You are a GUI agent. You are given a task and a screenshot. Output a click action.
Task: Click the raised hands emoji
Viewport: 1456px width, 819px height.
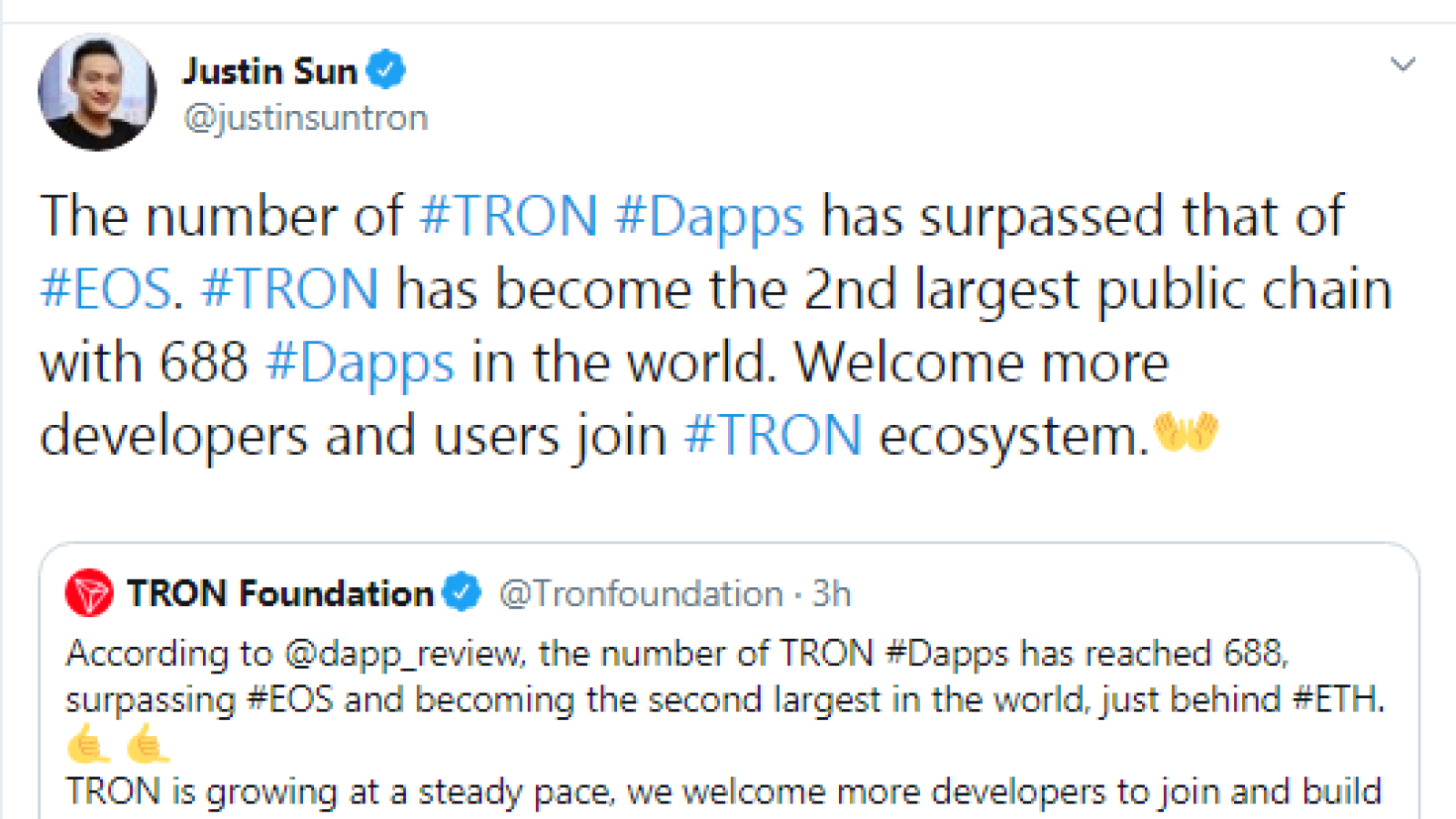1186,431
